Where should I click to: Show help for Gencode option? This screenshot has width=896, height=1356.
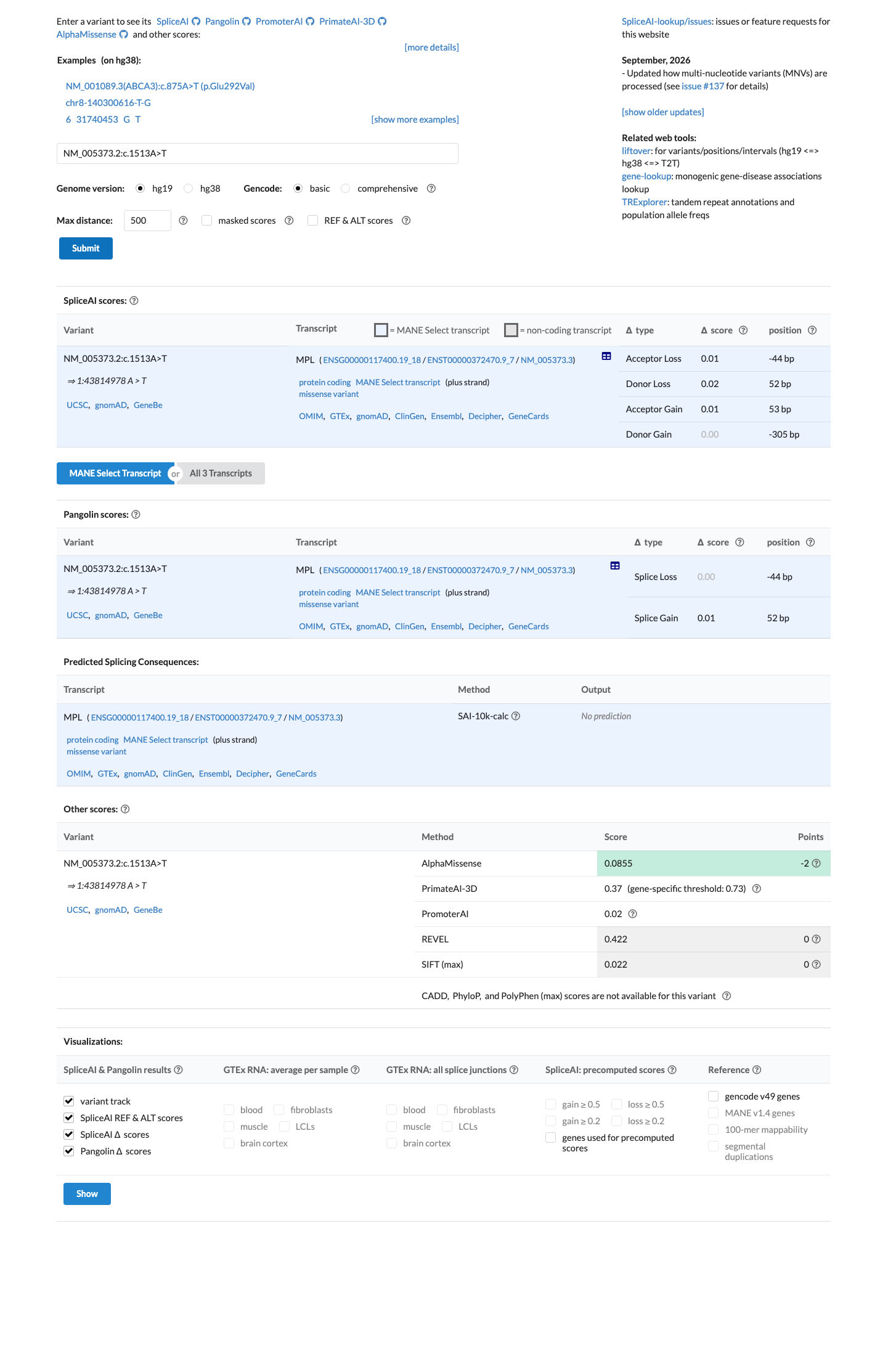[431, 189]
